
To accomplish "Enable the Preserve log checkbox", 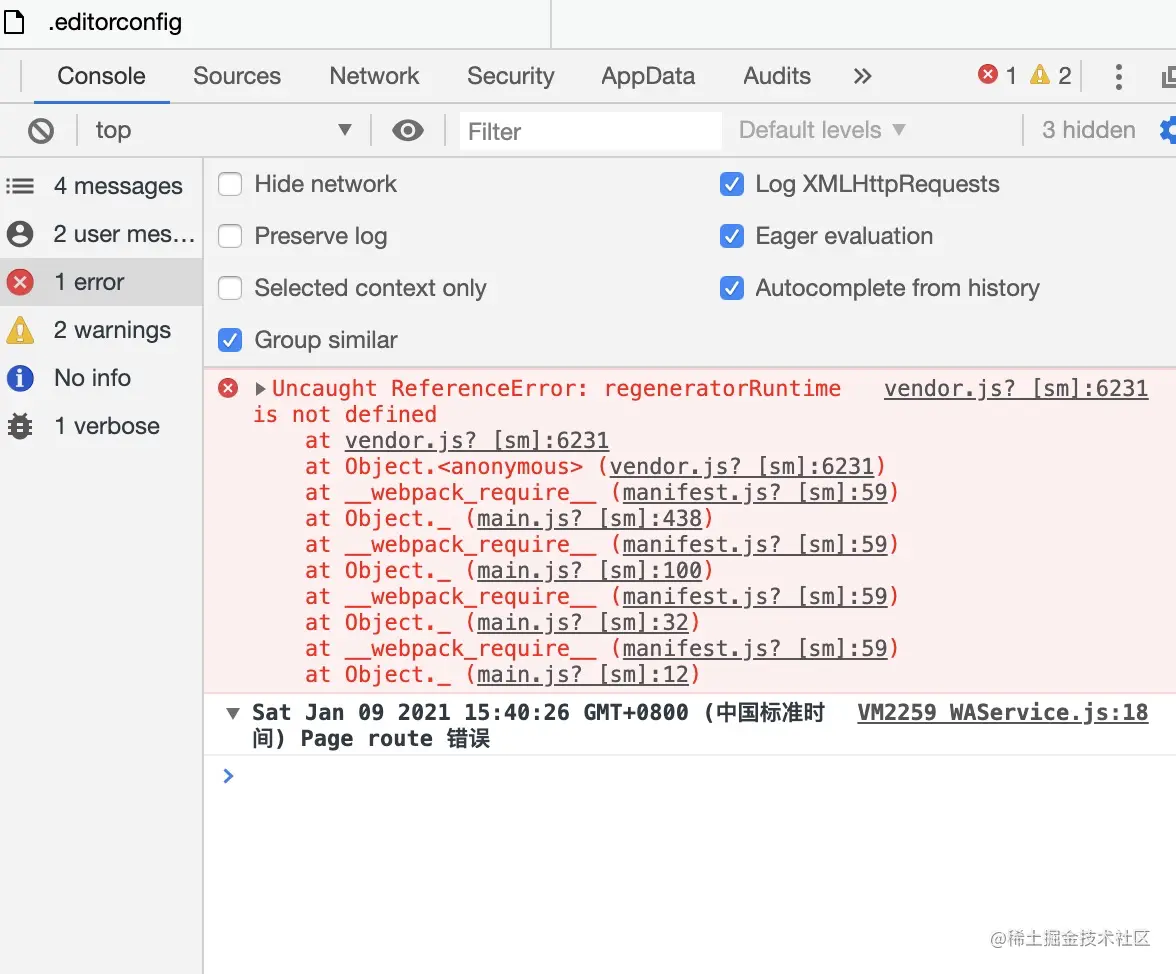I will click(230, 237).
